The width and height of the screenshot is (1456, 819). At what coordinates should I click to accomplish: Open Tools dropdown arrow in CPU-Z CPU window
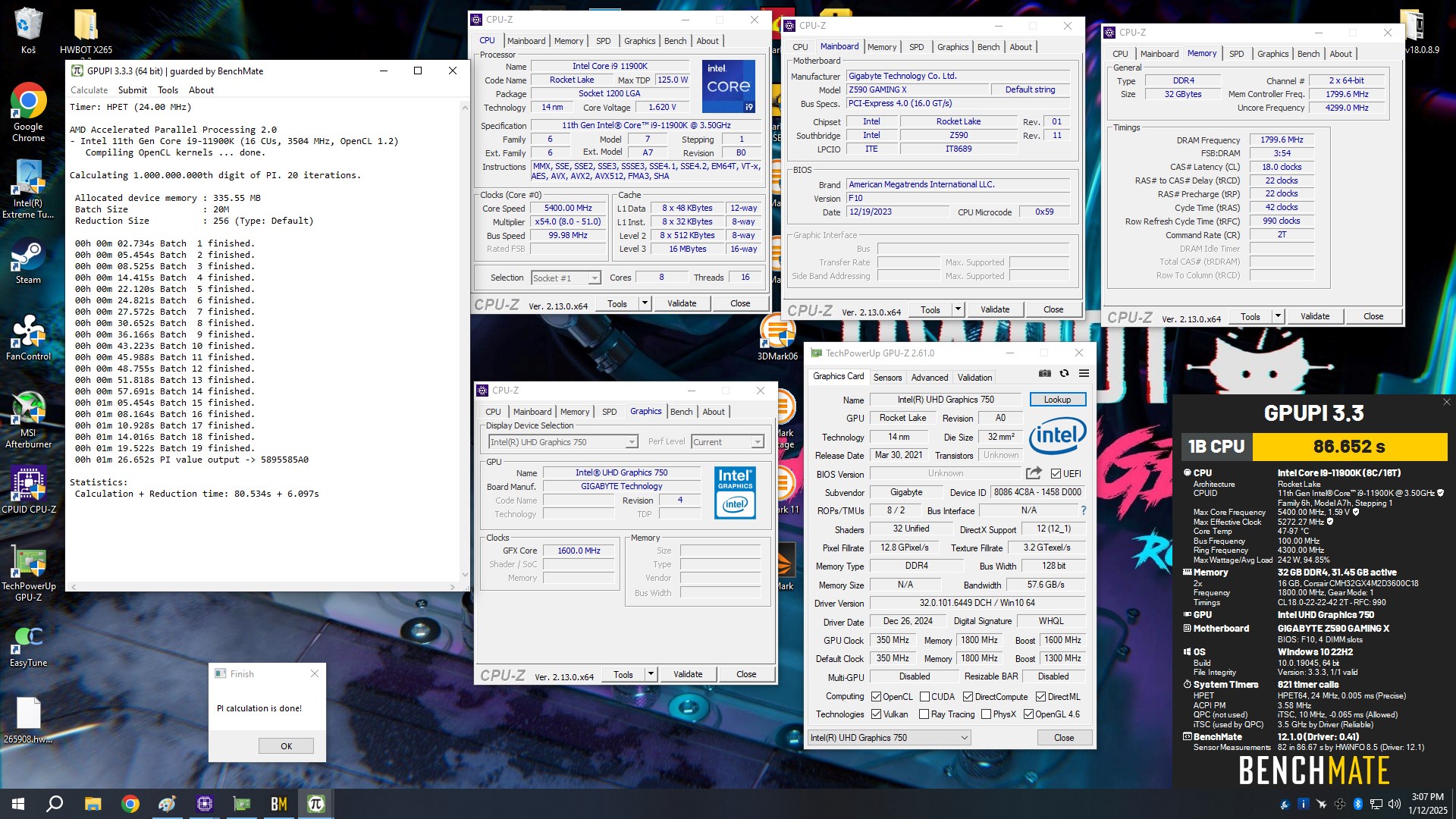tap(645, 303)
